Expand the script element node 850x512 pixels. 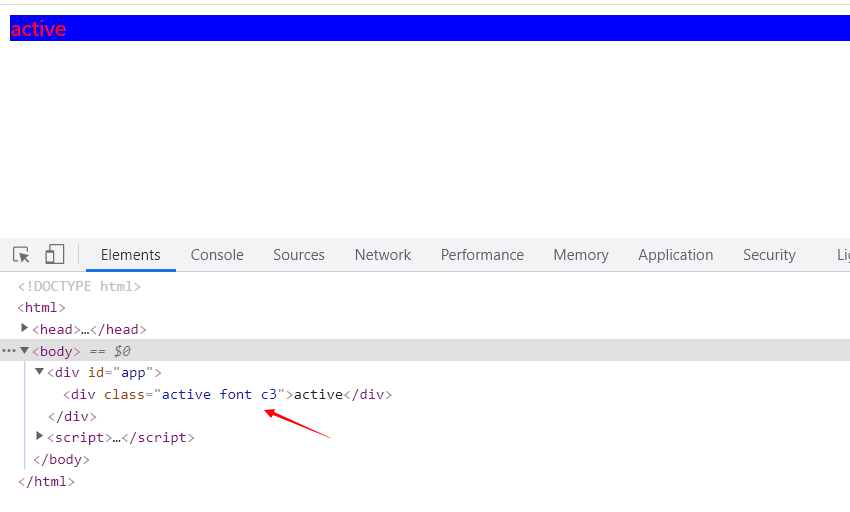tap(39, 436)
